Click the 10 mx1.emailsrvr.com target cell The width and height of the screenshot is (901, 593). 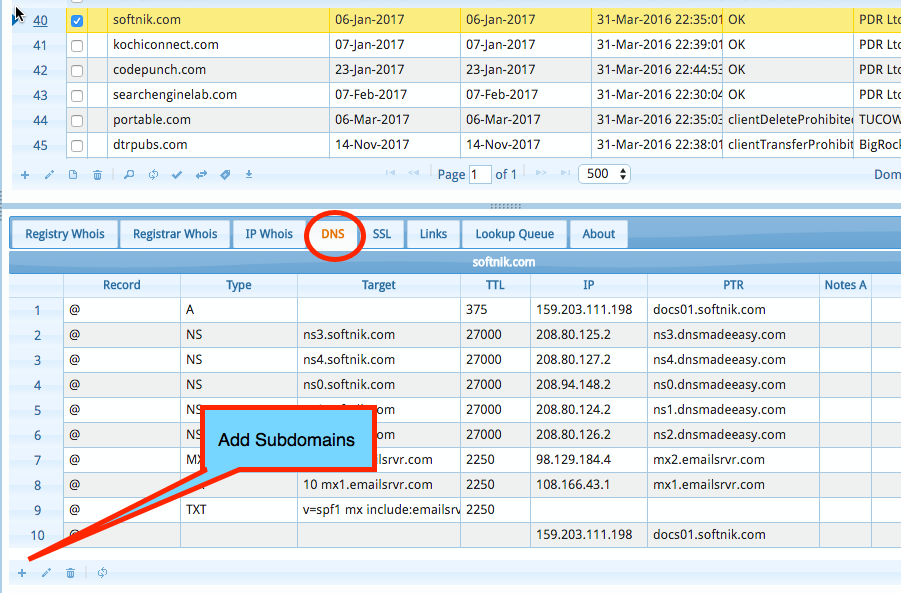tap(379, 485)
